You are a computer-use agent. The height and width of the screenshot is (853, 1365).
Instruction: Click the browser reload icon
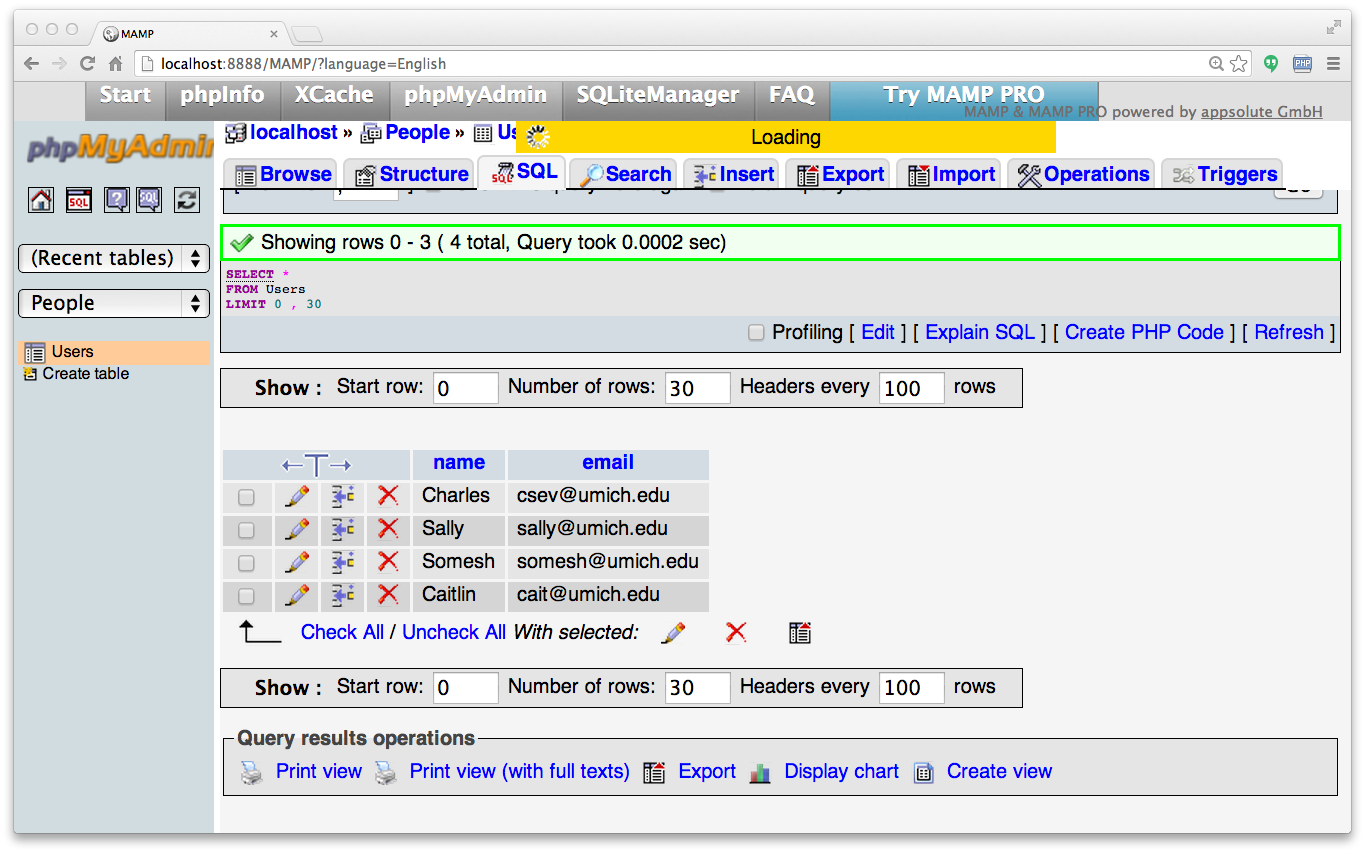(88, 63)
